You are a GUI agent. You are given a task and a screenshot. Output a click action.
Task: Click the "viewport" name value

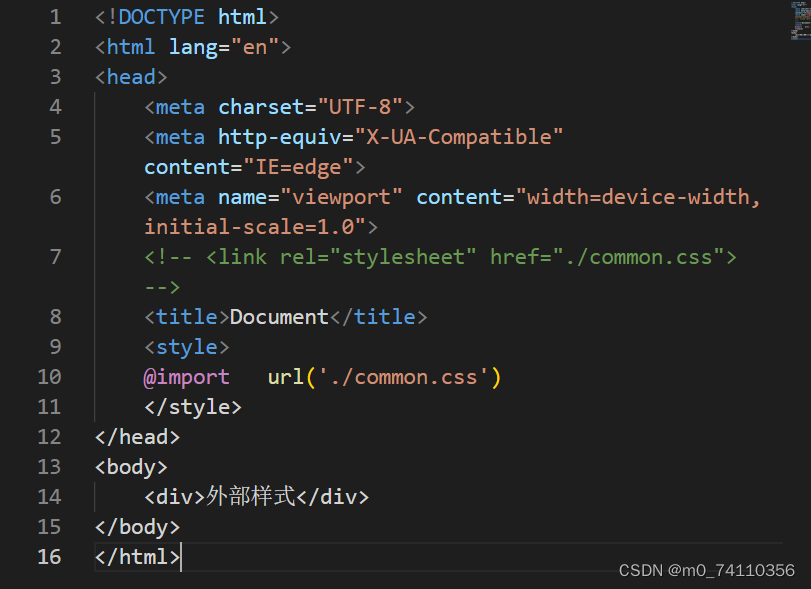(x=341, y=198)
